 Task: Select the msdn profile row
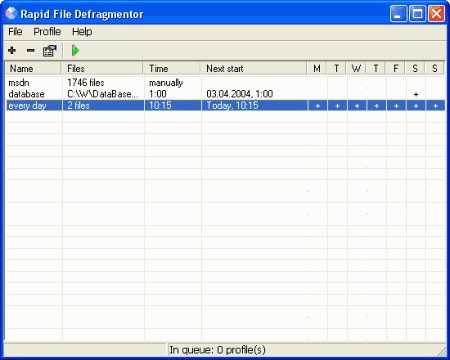point(225,83)
